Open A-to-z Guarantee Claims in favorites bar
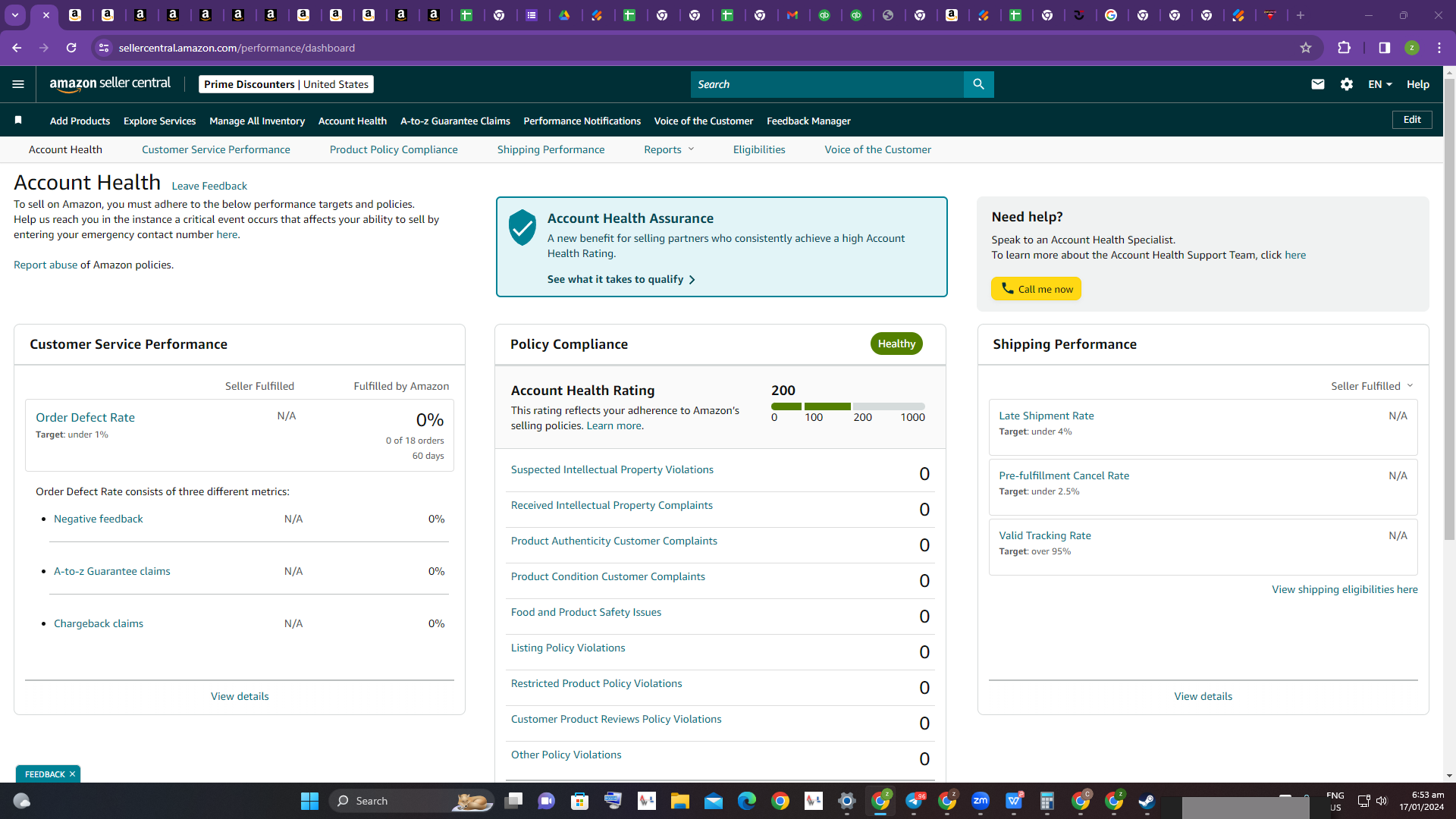 coord(455,121)
